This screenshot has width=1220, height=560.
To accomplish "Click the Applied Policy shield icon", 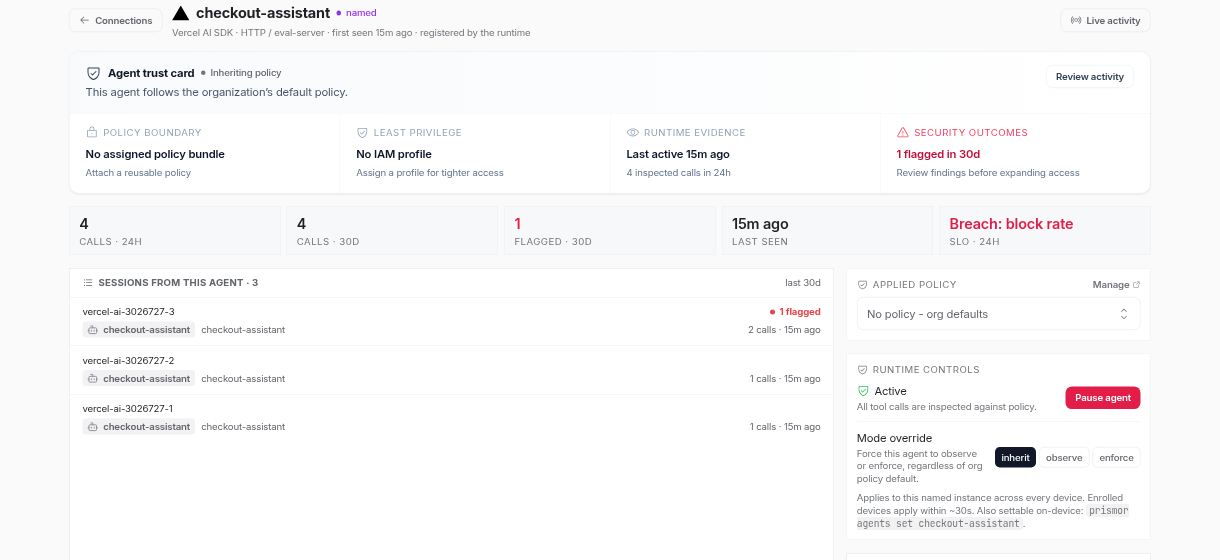I will (862, 285).
